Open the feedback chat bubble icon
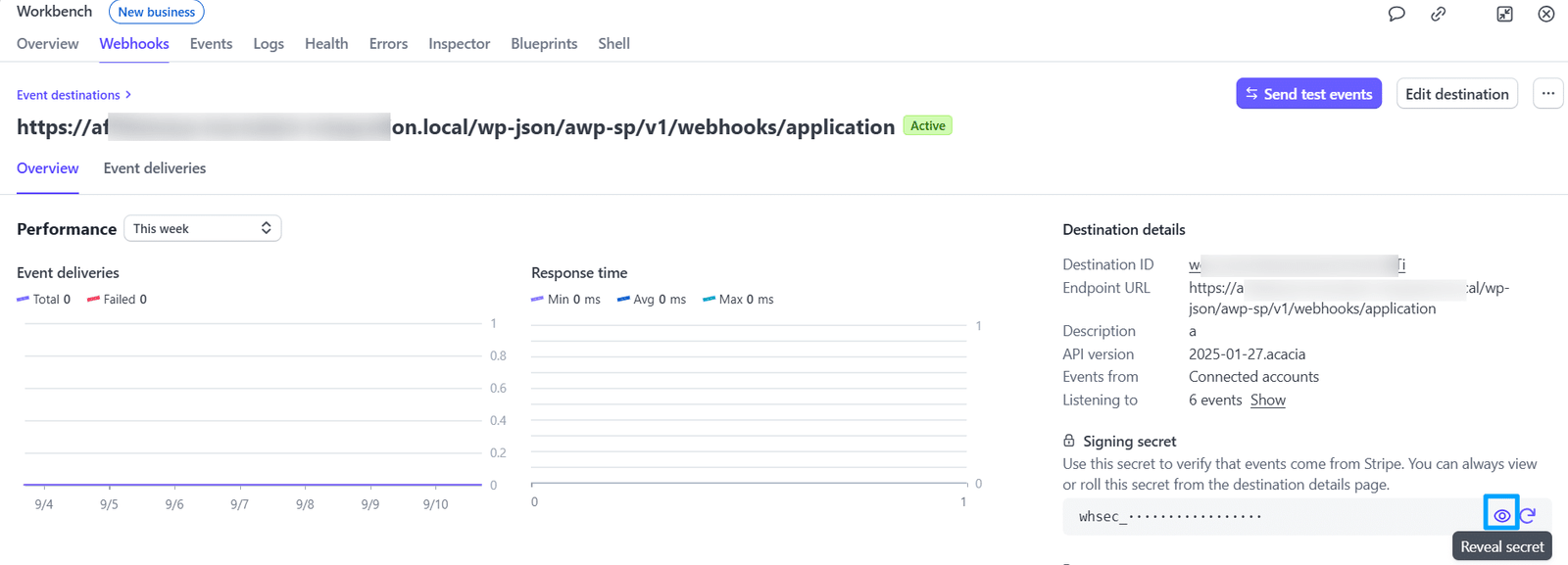The image size is (1568, 565). pos(1396,14)
